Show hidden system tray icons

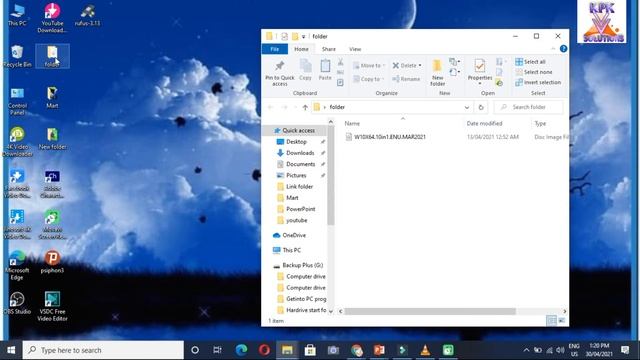coord(526,350)
